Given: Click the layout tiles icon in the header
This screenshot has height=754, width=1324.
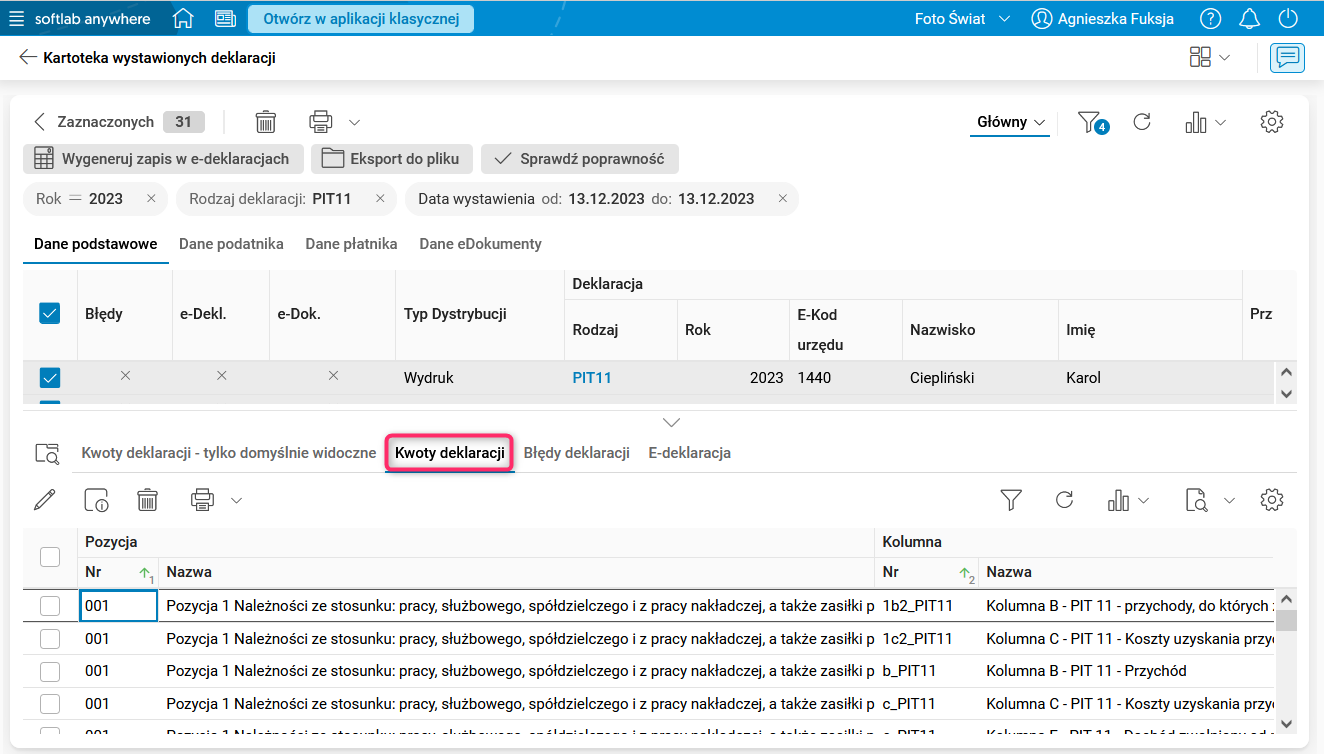Looking at the screenshot, I should point(1200,57).
